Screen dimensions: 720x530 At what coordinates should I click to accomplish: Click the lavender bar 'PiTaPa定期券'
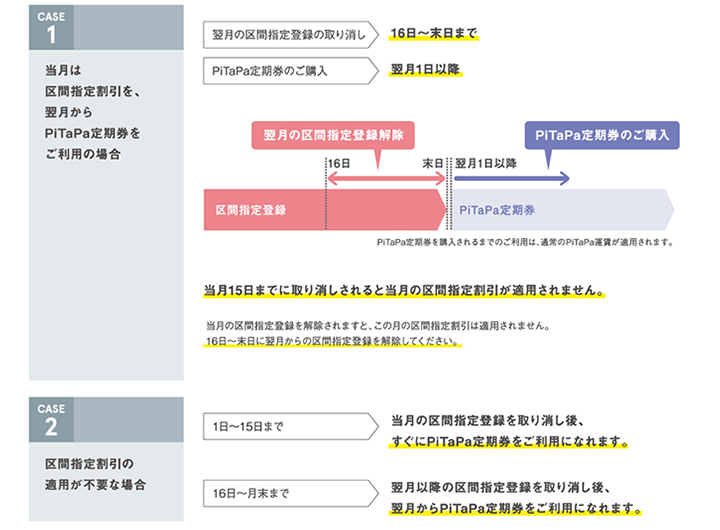563,210
